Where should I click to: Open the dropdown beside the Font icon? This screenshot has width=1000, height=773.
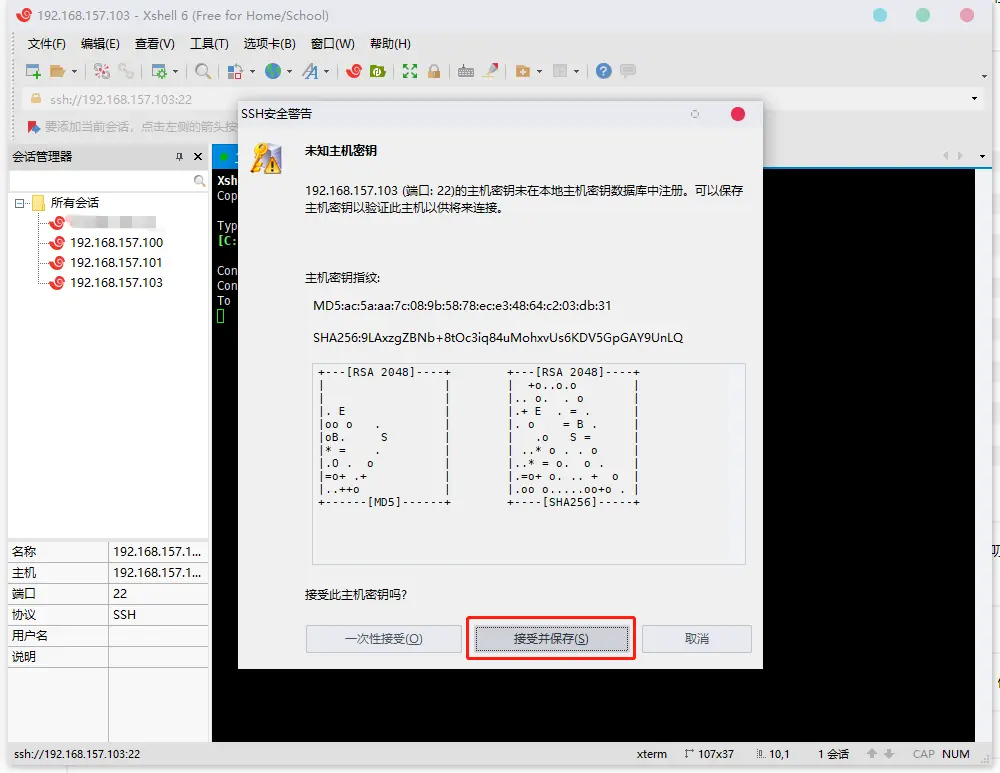point(327,71)
